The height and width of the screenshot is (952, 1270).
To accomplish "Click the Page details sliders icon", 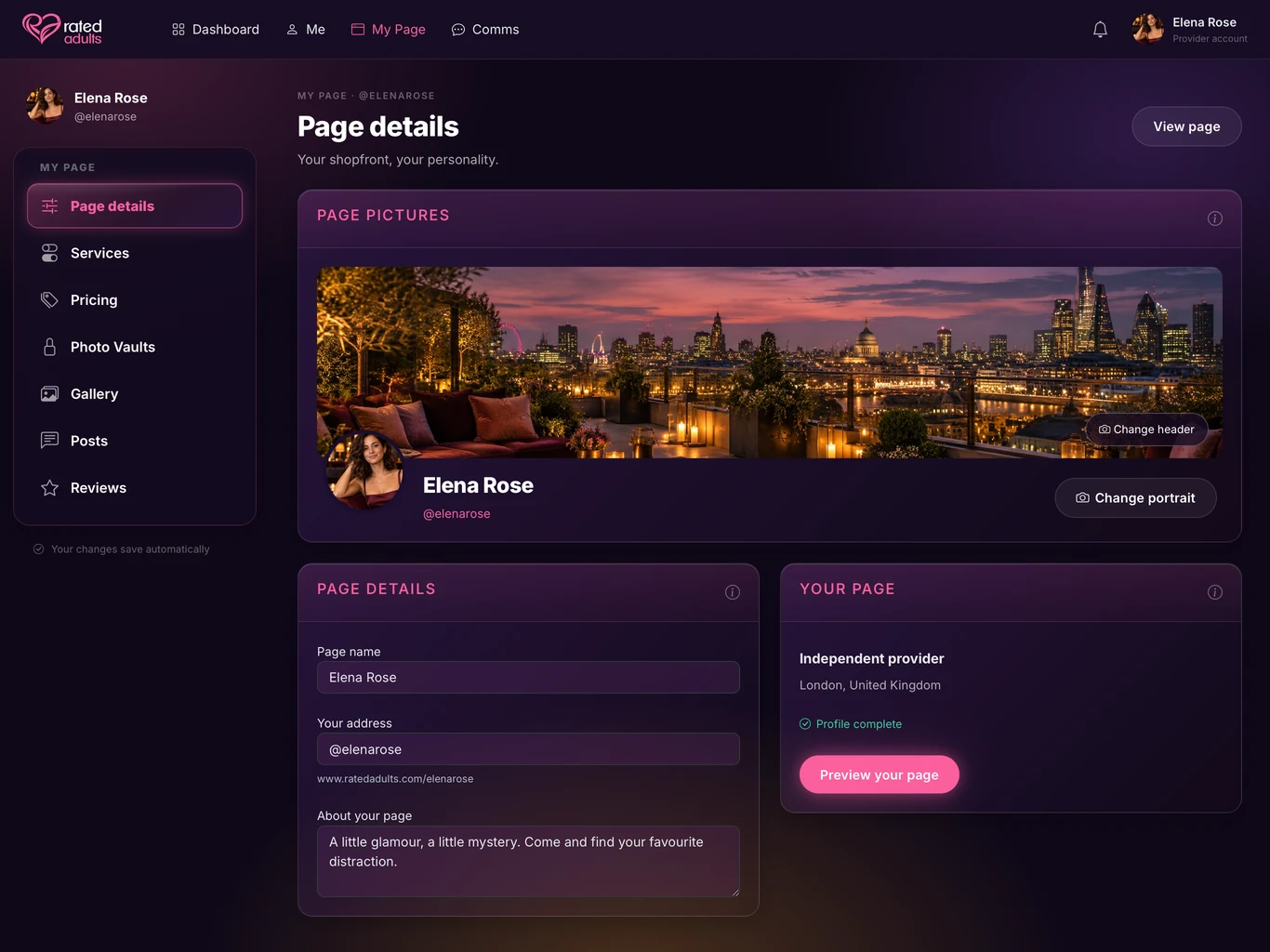I will (x=50, y=206).
